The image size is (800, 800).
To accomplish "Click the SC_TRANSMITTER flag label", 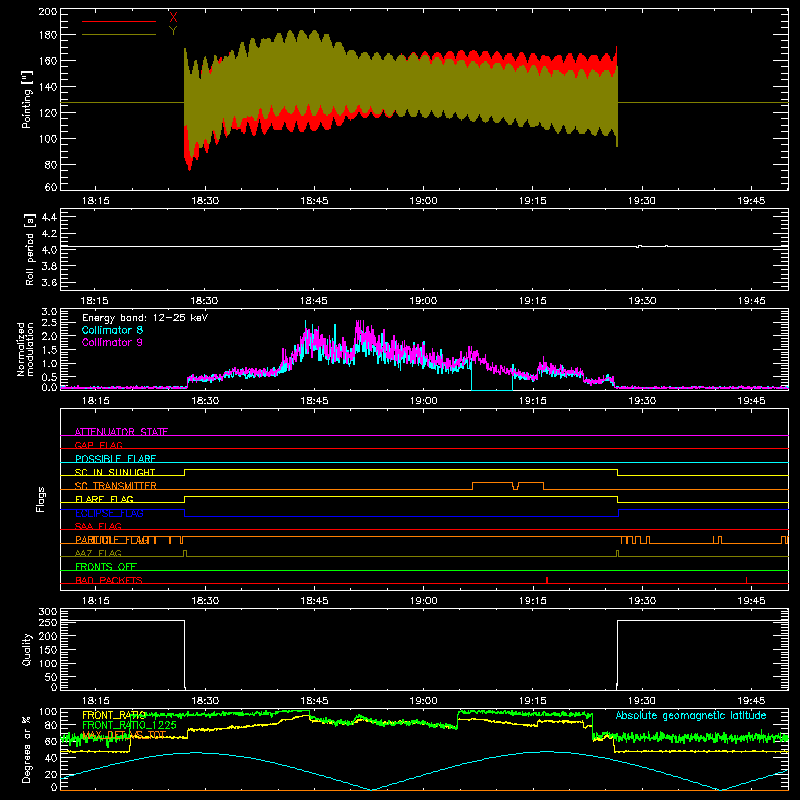I will click(116, 486).
